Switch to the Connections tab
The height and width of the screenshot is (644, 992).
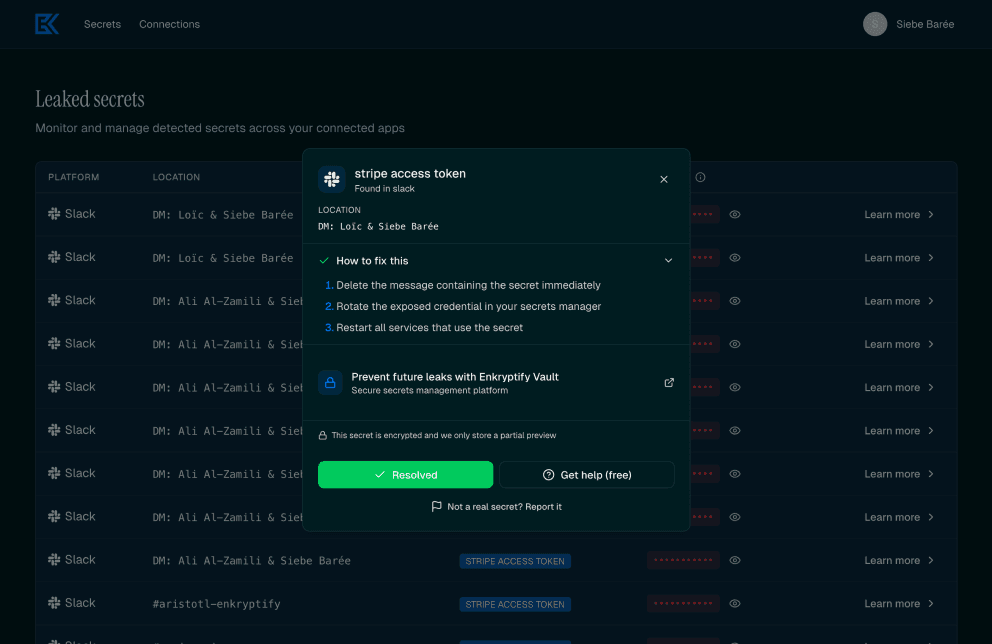169,23
